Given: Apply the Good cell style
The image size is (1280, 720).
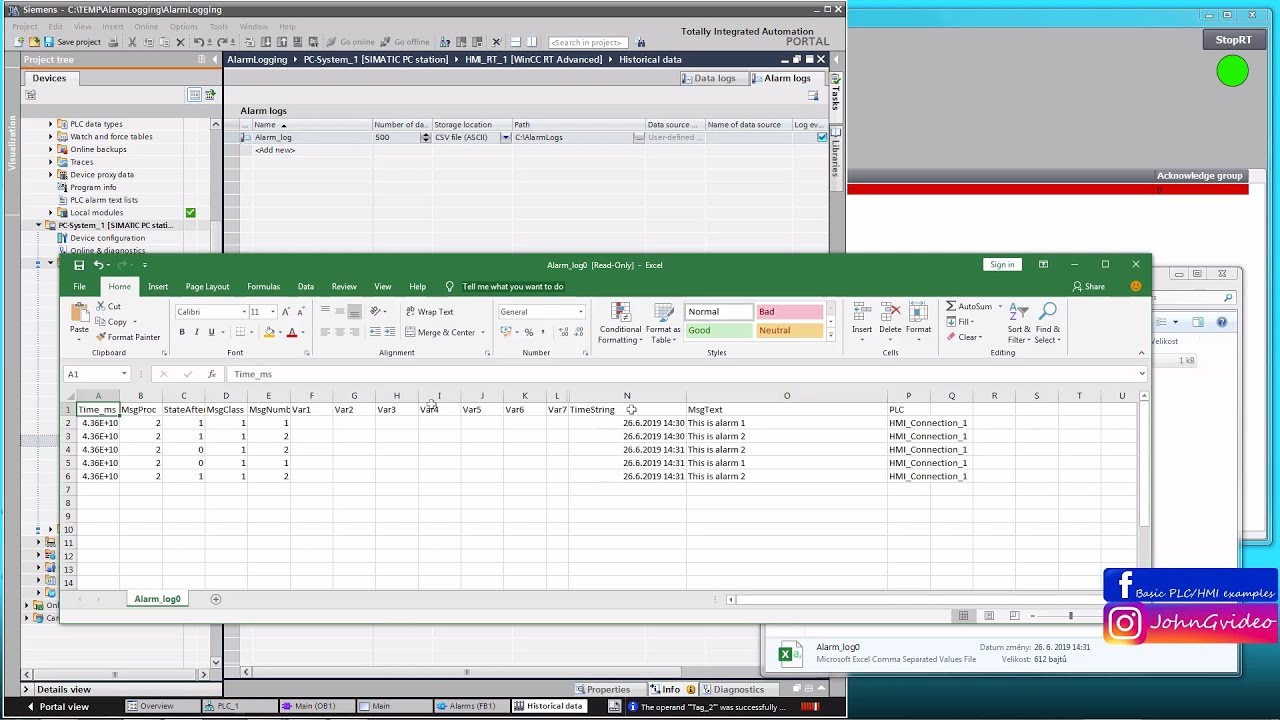Looking at the screenshot, I should [x=719, y=331].
